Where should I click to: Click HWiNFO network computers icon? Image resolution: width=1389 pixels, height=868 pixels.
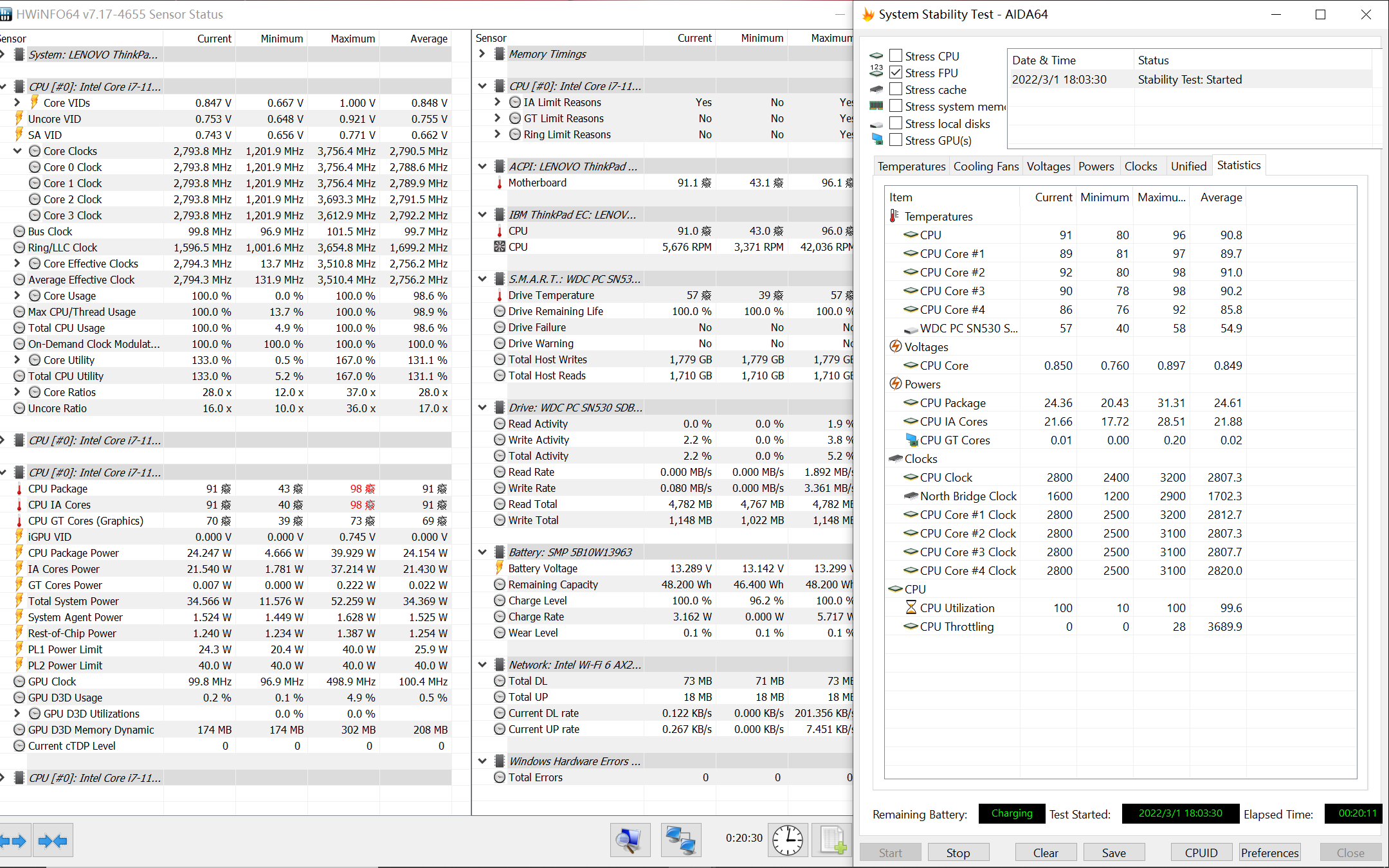(681, 840)
